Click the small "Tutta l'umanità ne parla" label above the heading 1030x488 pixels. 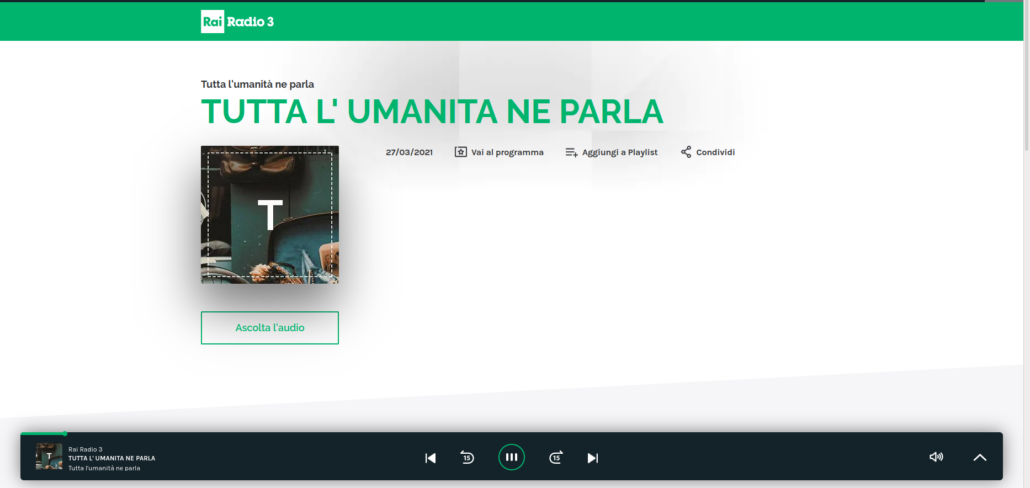point(258,84)
